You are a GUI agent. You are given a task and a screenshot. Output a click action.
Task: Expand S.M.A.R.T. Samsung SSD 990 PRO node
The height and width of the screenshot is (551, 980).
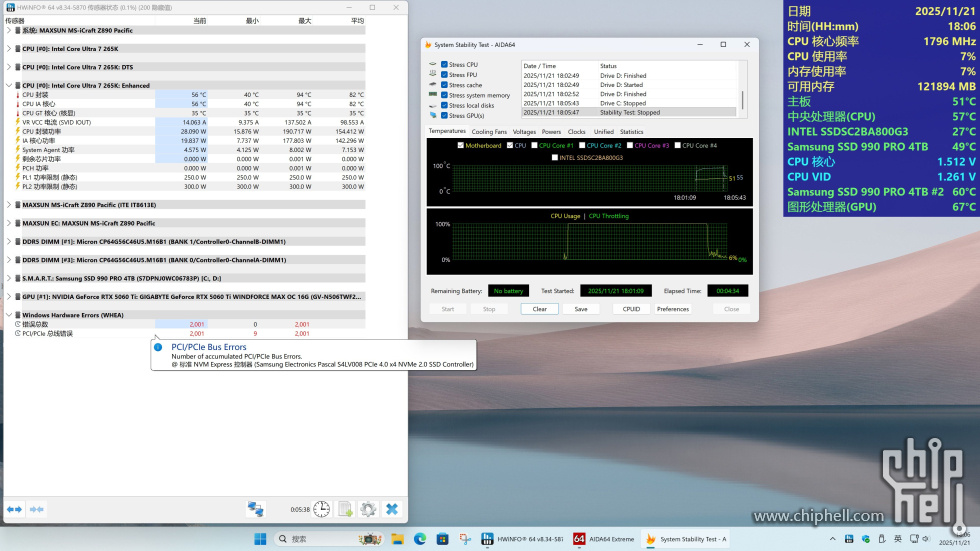pos(9,278)
